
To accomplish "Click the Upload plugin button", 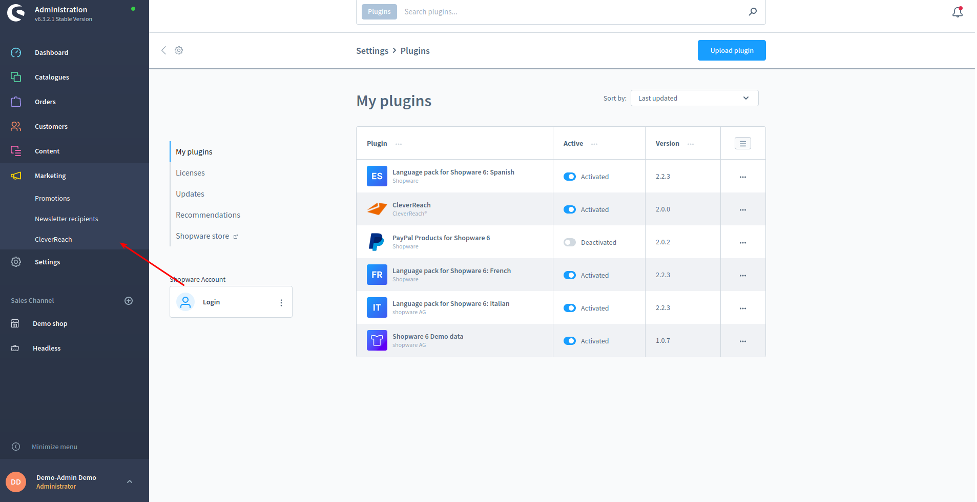I will 732,50.
